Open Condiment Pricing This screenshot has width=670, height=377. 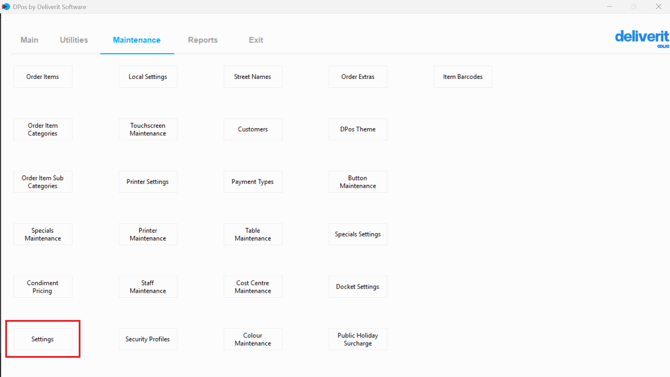point(43,287)
